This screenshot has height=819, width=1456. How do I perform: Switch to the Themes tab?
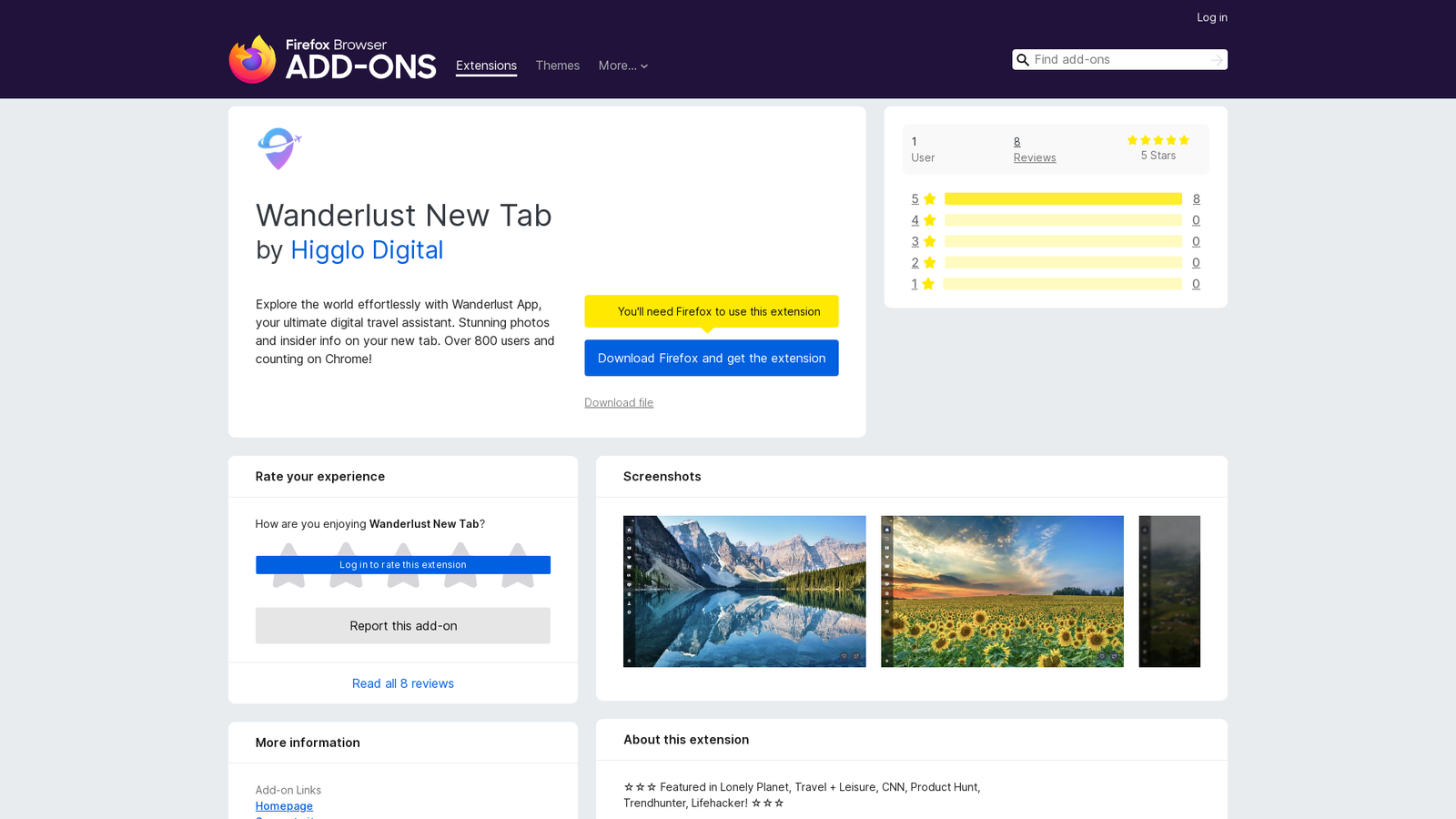point(557,66)
